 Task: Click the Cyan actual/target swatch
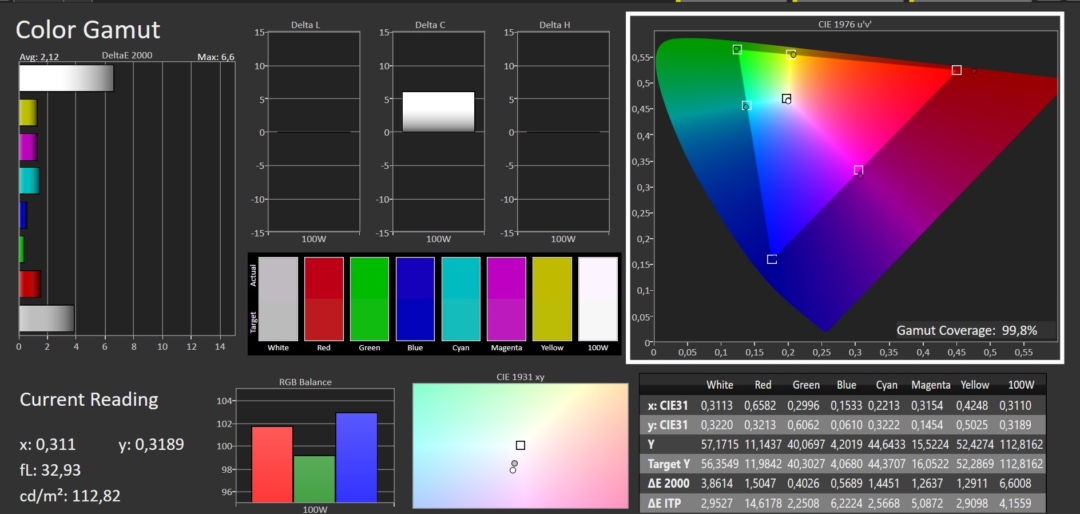460,298
